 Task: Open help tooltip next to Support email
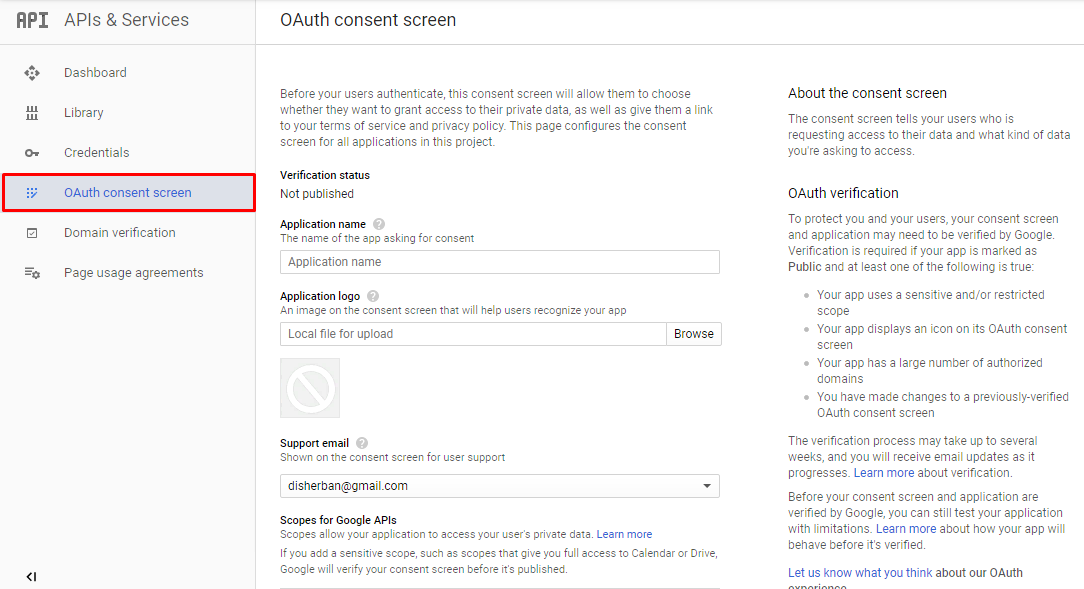362,443
